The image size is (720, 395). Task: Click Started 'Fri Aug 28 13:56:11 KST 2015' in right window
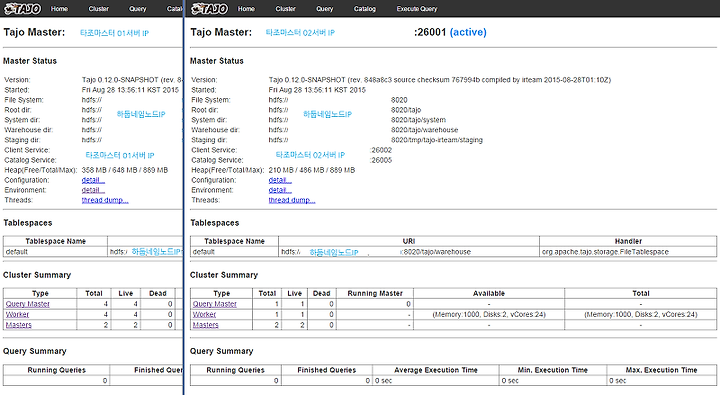click(317, 90)
